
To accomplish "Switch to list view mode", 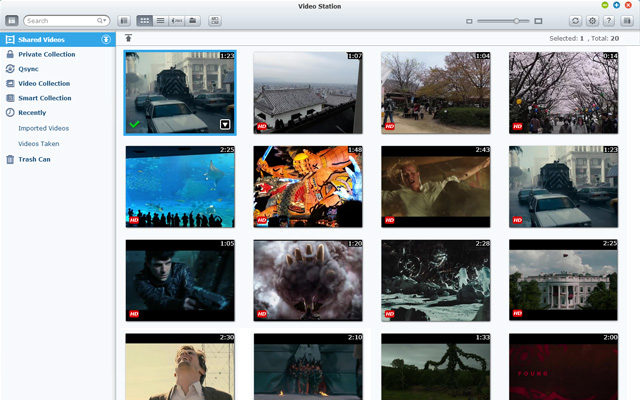I will [160, 20].
